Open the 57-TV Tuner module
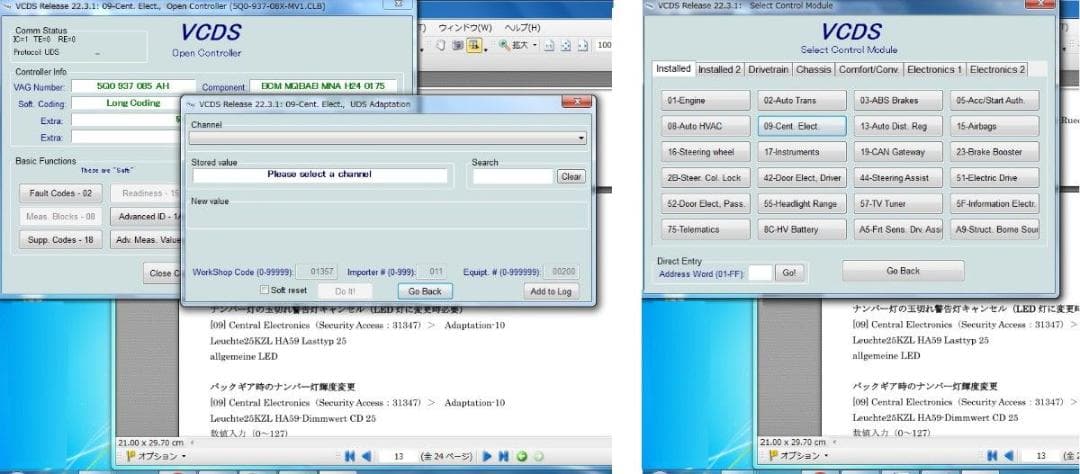This screenshot has height=474, width=1080. click(898, 204)
